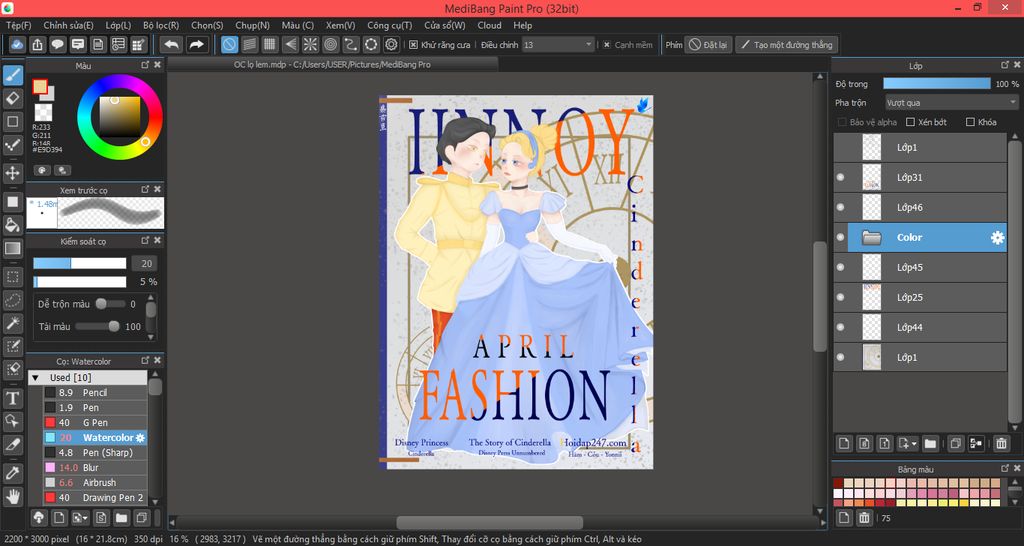Select the Airbrush brush
Viewport: 1024px width, 546px height.
pos(95,483)
